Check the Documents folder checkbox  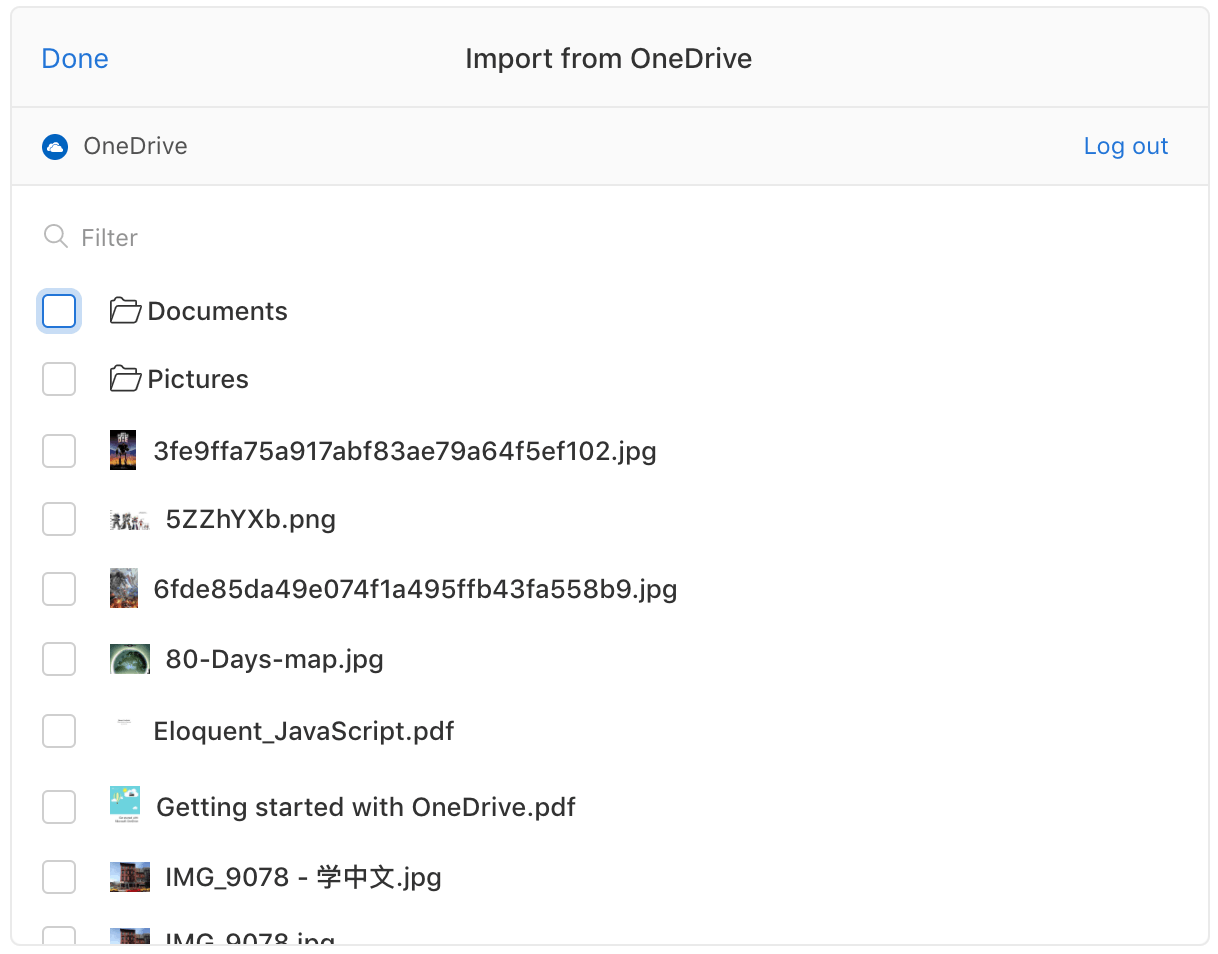(59, 311)
